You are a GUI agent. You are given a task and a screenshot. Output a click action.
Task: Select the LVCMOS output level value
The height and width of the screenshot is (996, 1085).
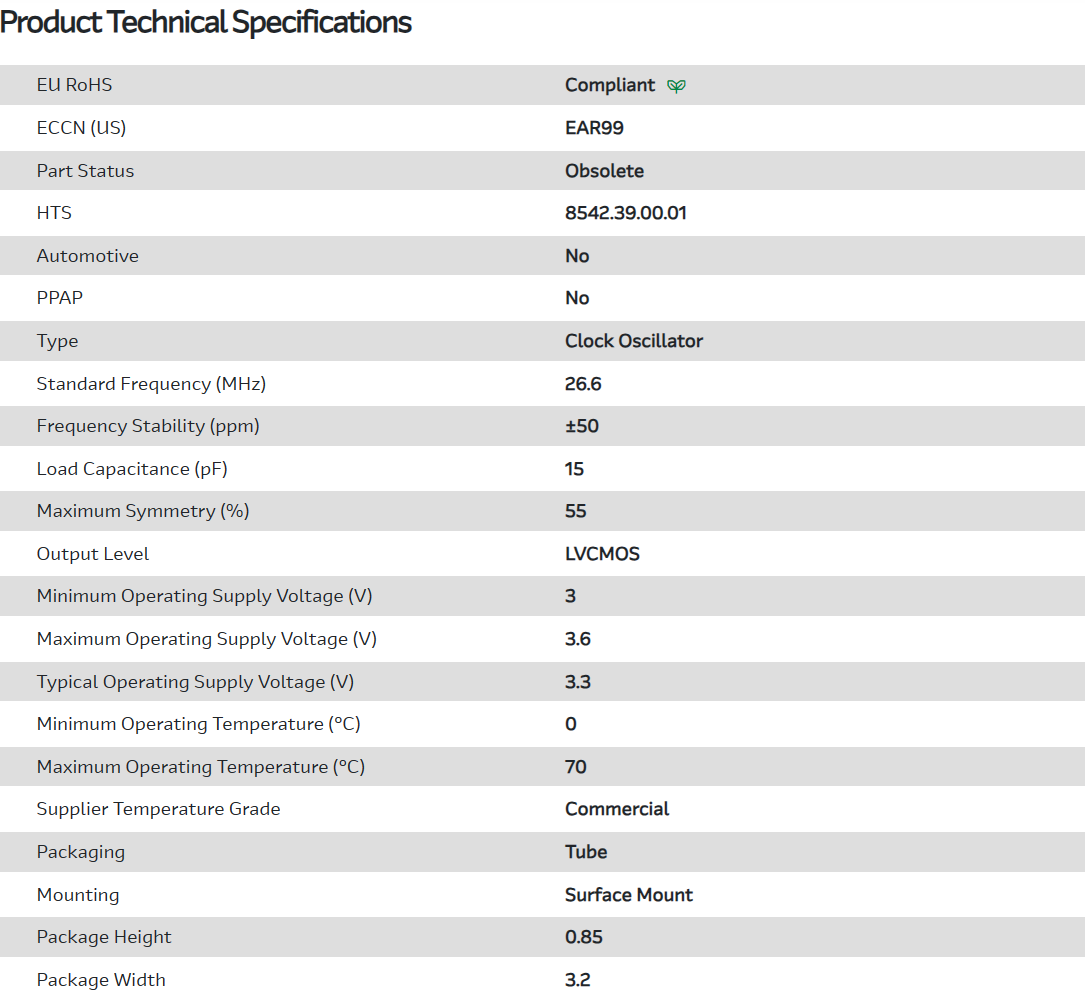tap(602, 554)
